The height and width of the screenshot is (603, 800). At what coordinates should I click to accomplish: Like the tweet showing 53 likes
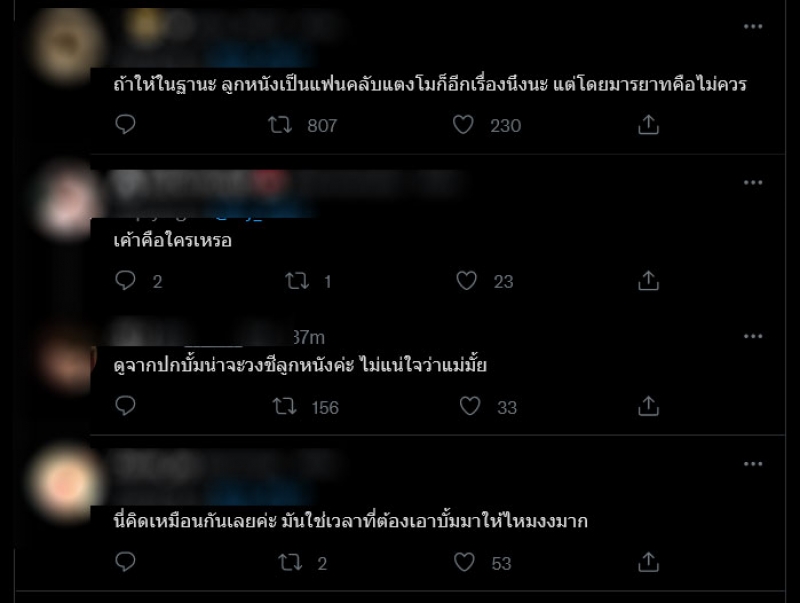pos(464,562)
